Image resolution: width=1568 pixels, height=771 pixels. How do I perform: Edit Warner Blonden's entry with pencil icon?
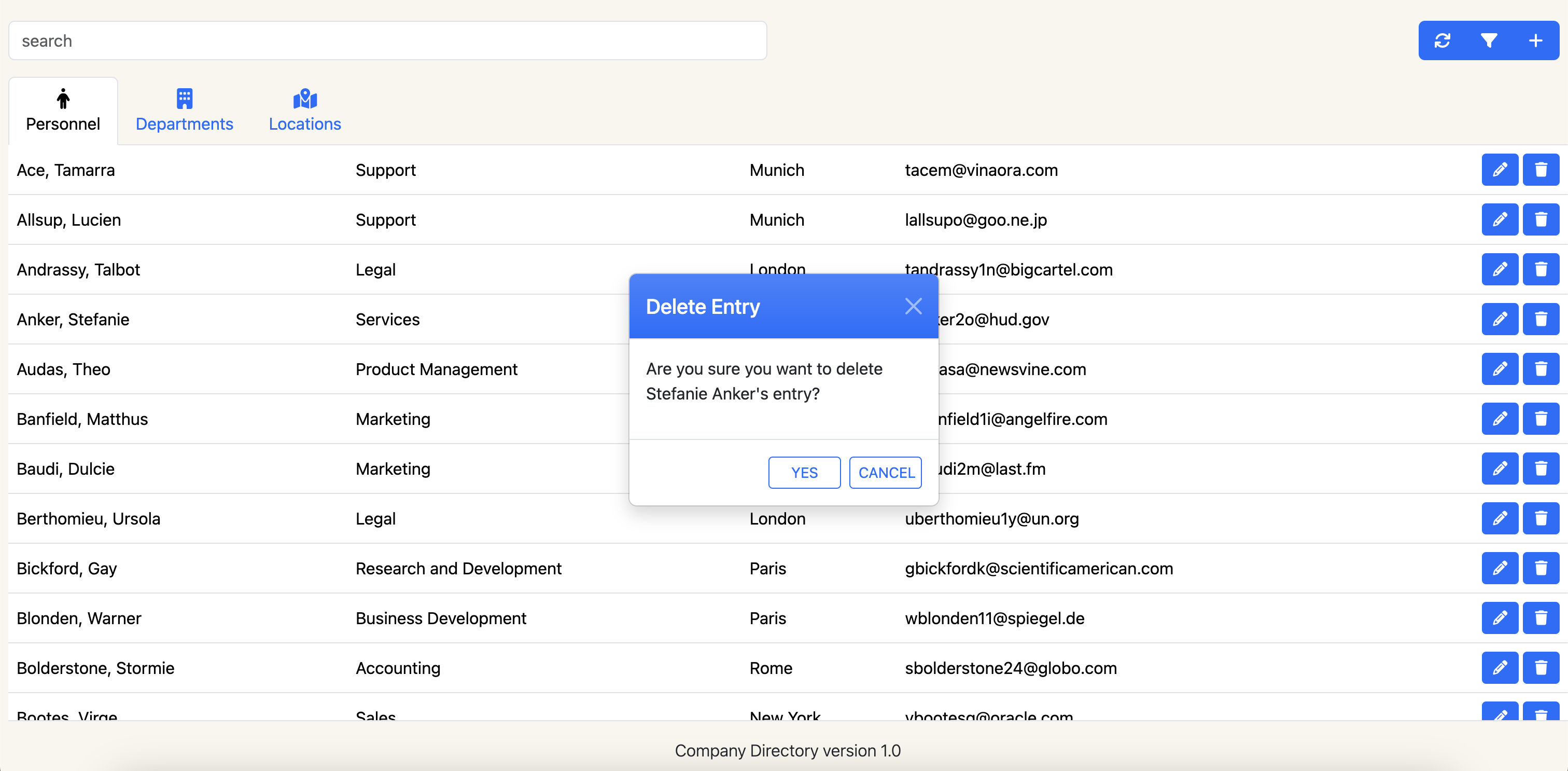click(x=1499, y=618)
